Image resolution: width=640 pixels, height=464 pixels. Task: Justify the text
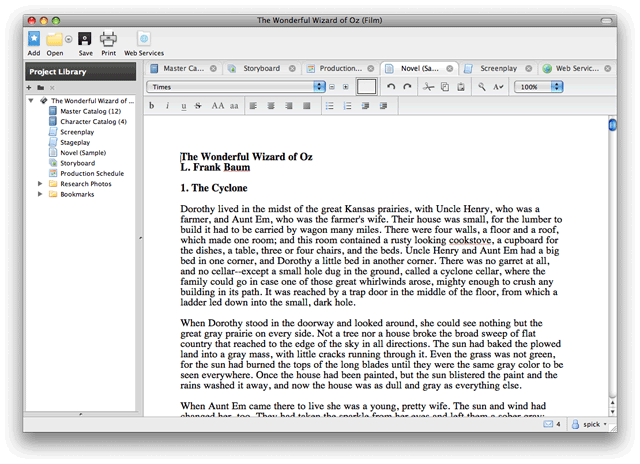click(307, 106)
